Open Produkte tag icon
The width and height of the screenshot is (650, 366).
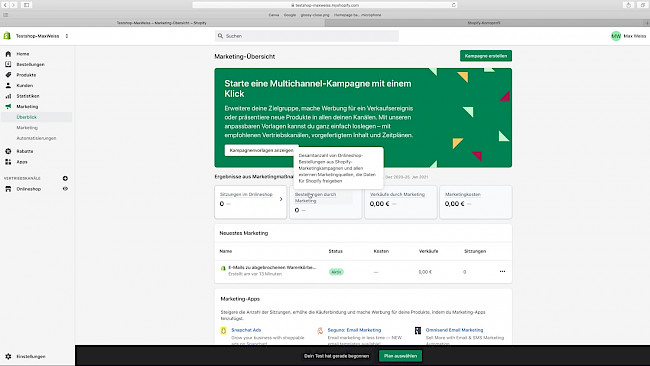(x=8, y=75)
